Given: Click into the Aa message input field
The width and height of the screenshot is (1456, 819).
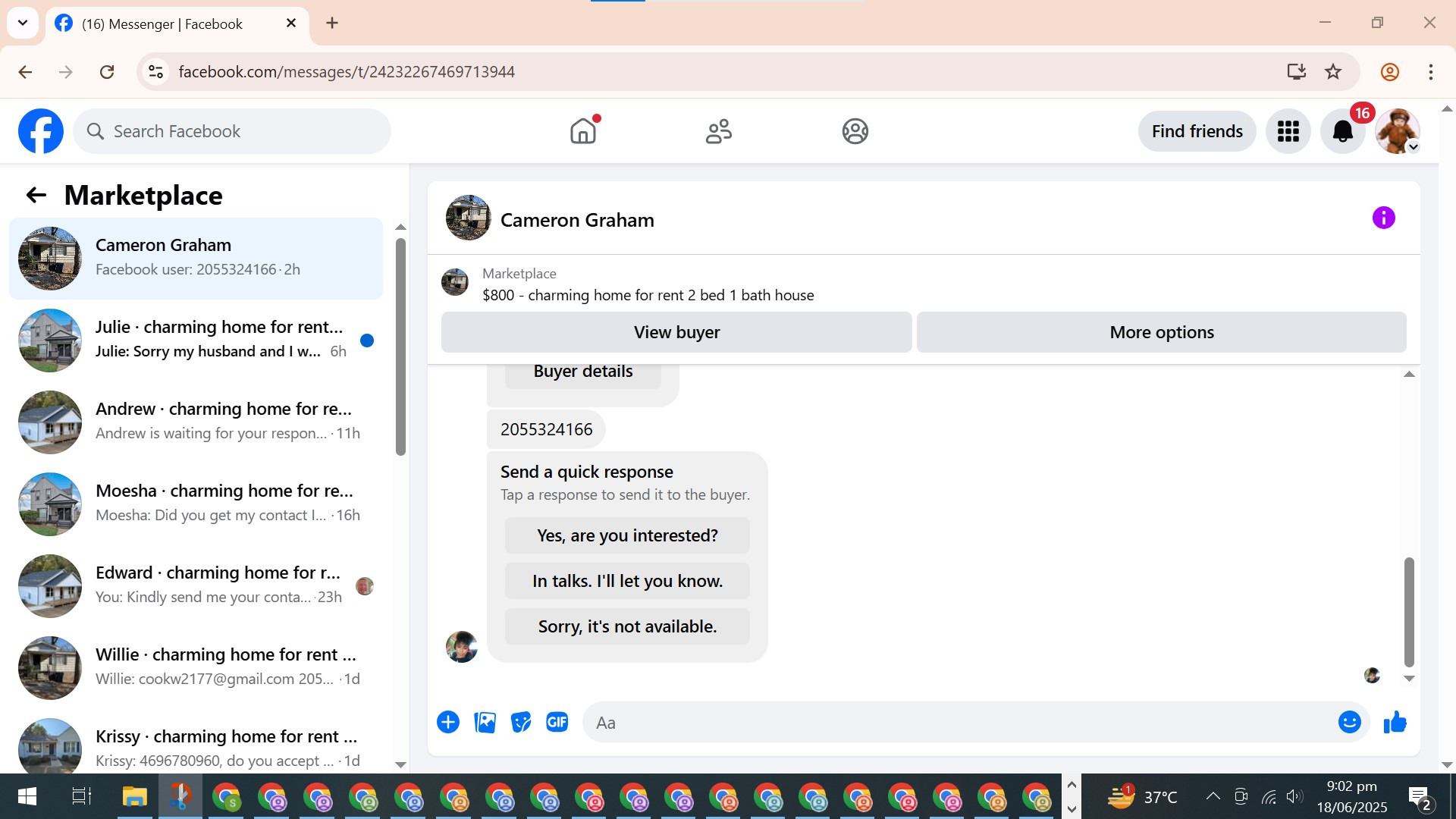Looking at the screenshot, I should 959,723.
